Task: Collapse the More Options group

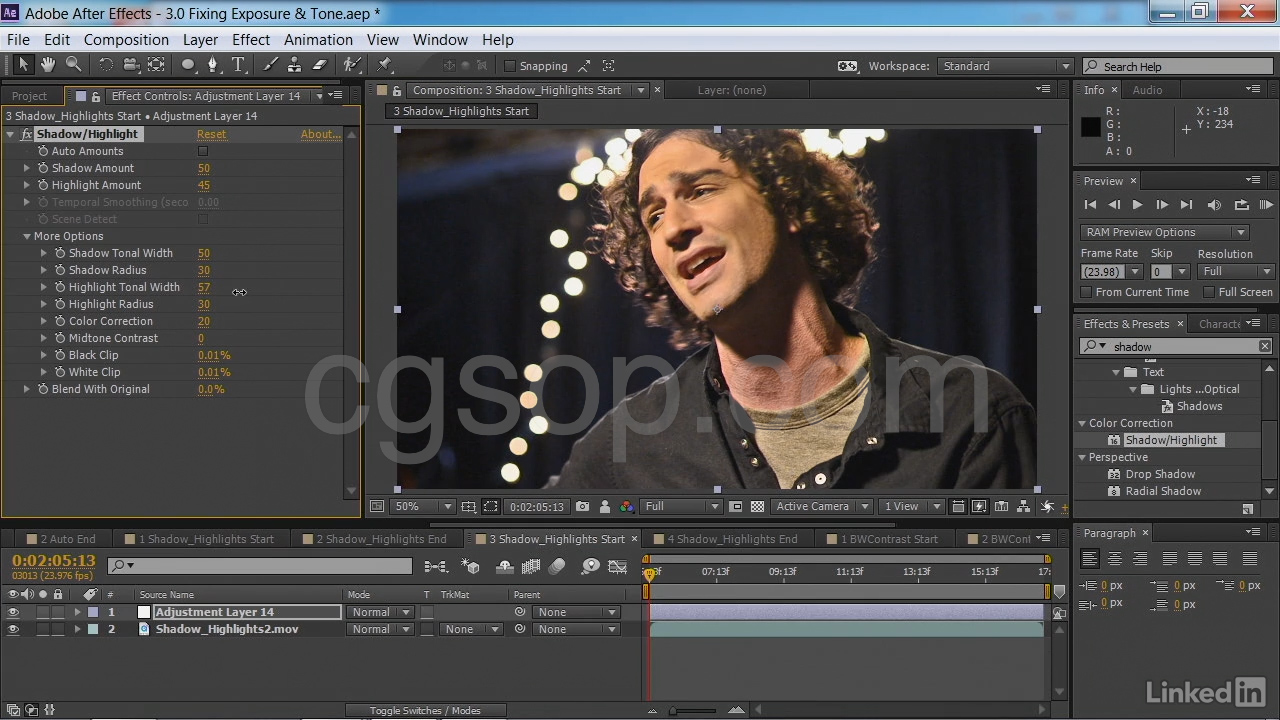Action: tap(27, 236)
